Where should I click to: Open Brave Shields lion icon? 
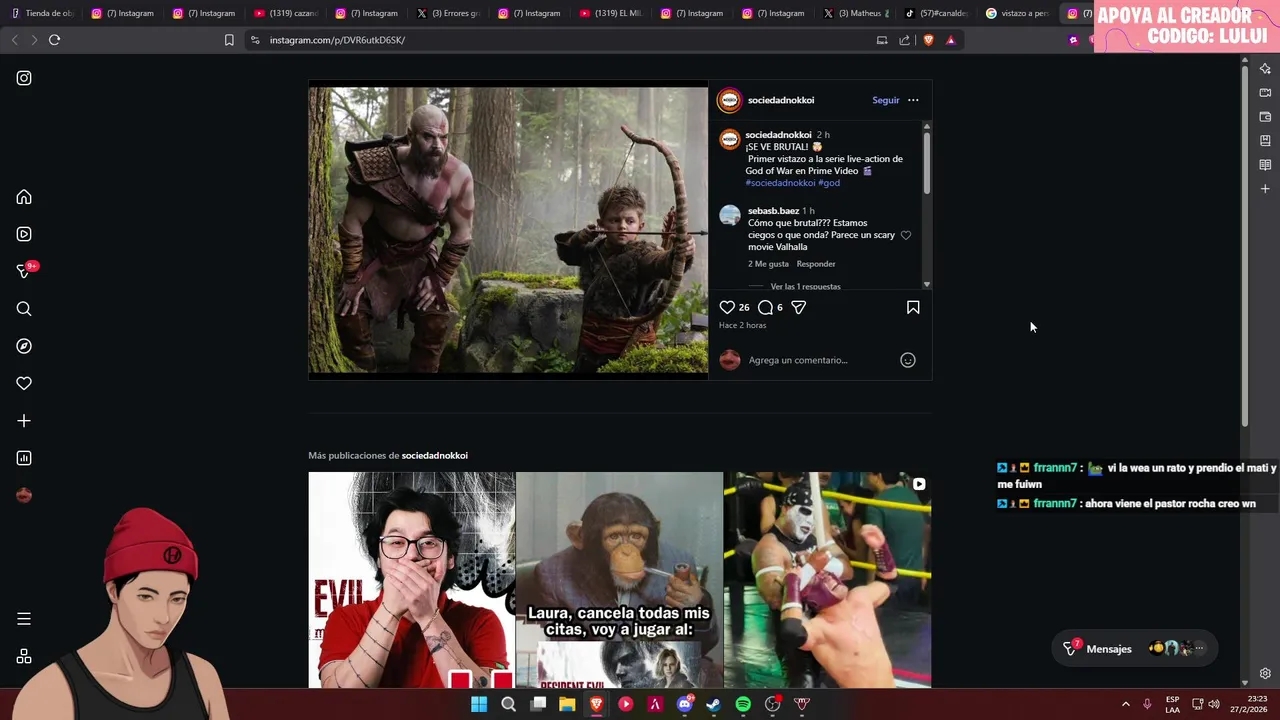(928, 40)
